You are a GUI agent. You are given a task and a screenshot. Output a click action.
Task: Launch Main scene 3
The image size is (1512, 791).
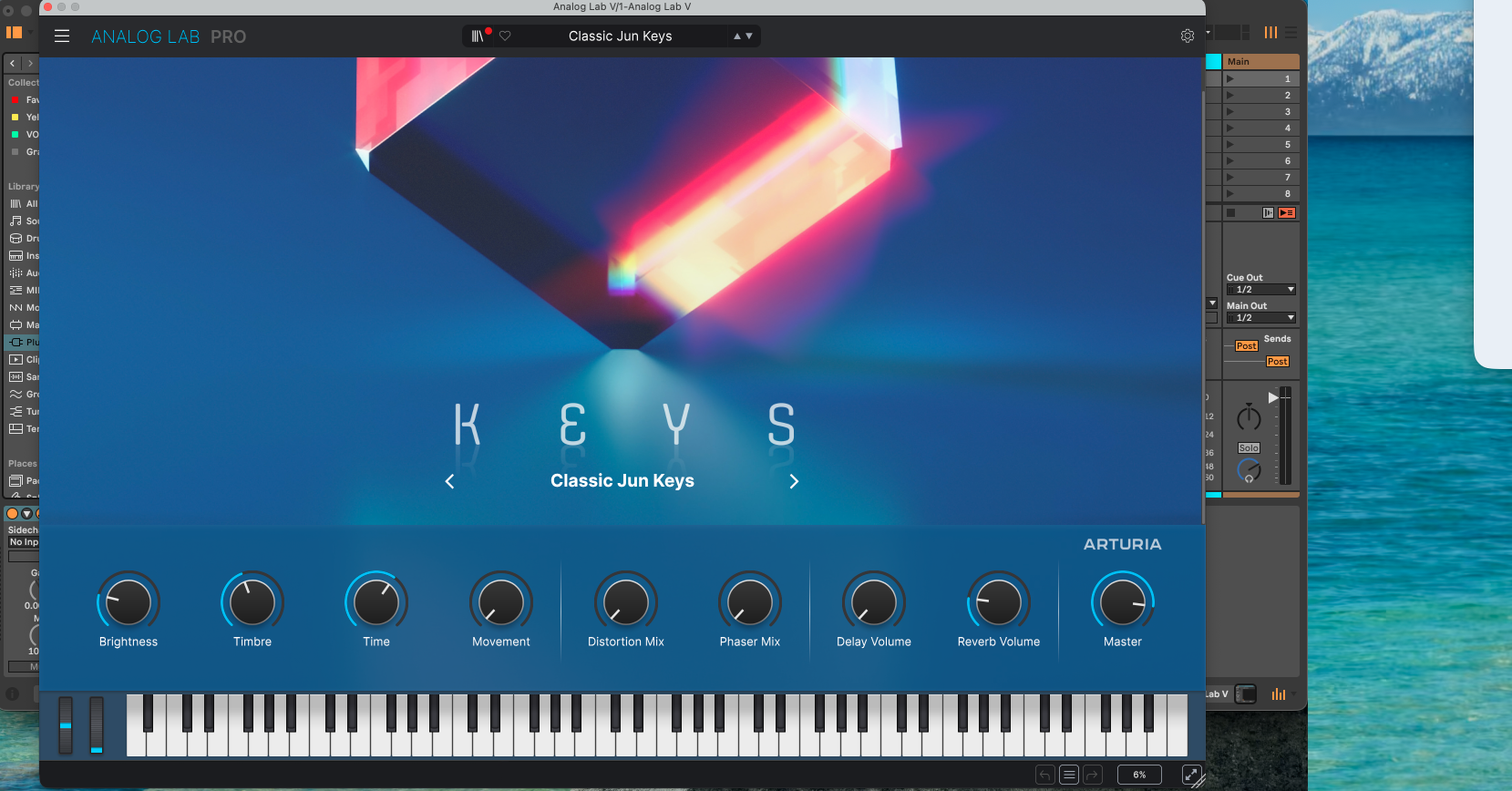[x=1229, y=112]
